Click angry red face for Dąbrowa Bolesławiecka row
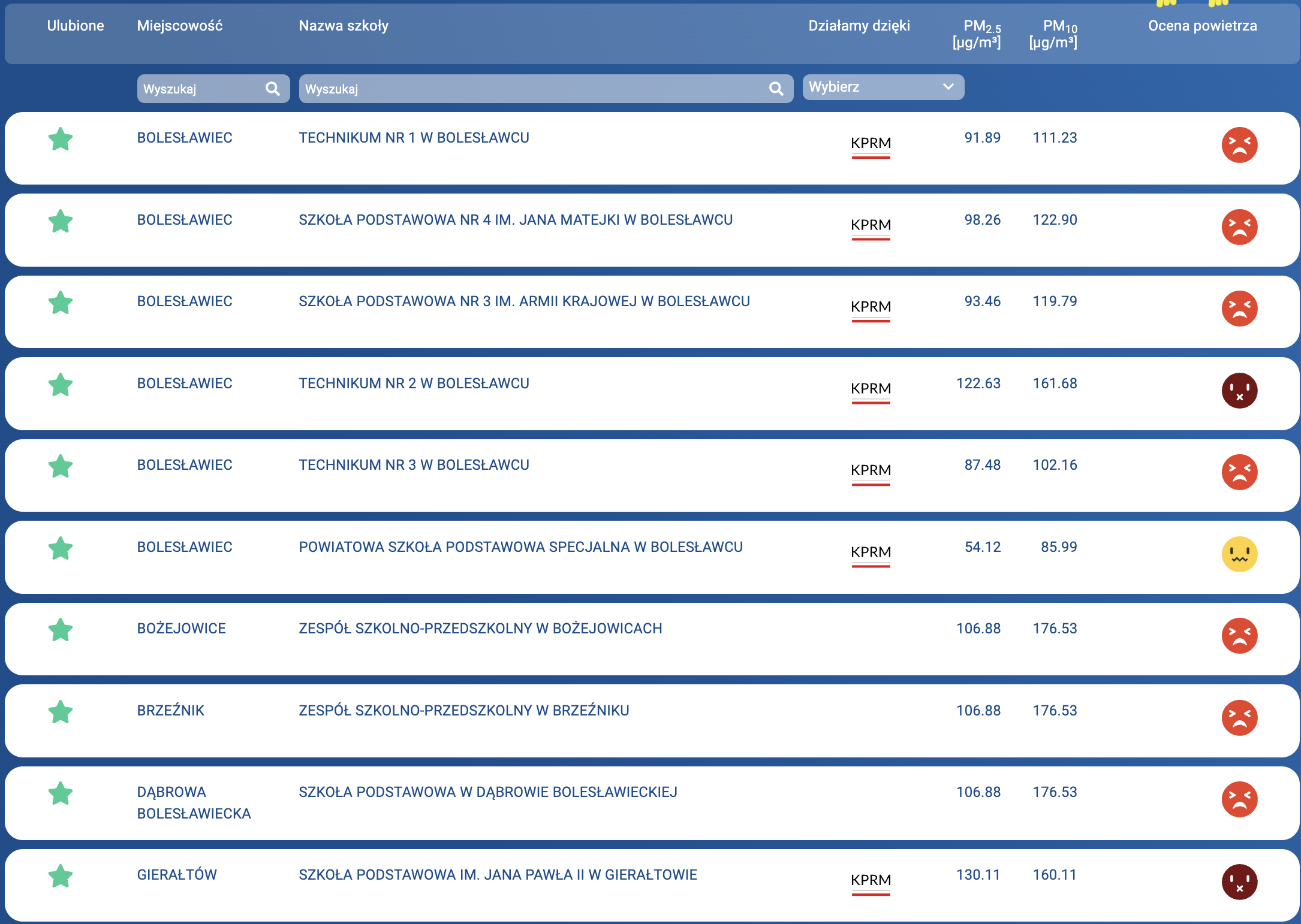This screenshot has width=1301, height=924. coord(1239,799)
